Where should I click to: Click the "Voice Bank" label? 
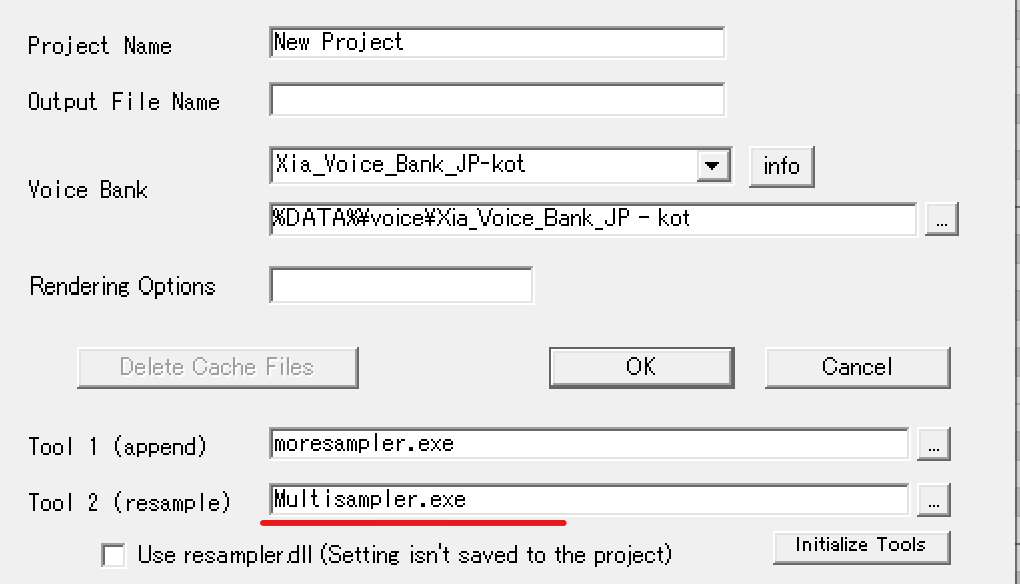click(x=87, y=190)
